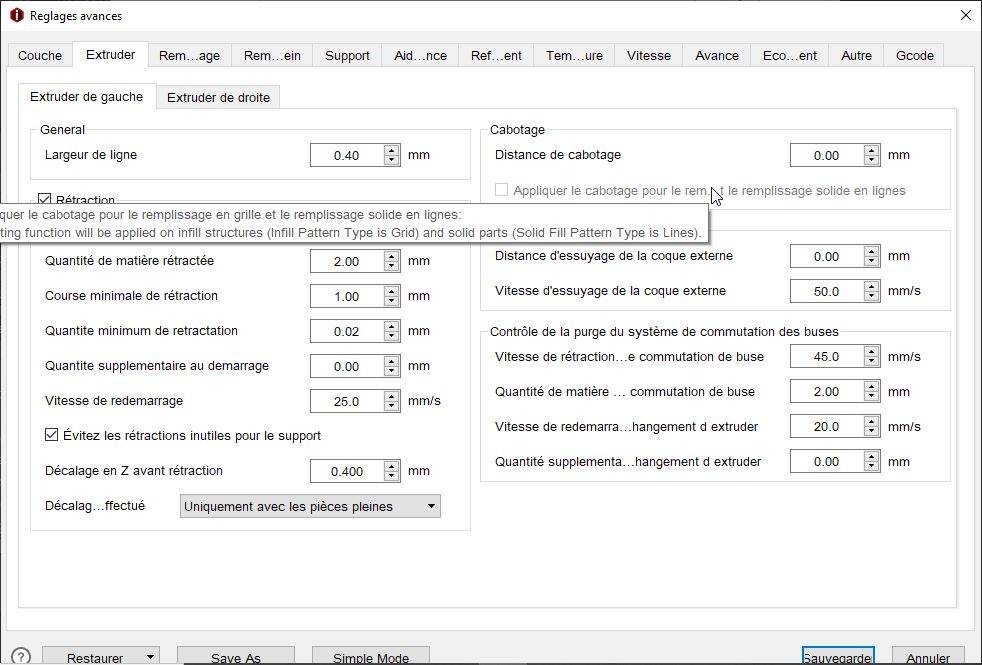Decrease Quantité de matière commutation de buse value
The image size is (982, 665).
(872, 396)
